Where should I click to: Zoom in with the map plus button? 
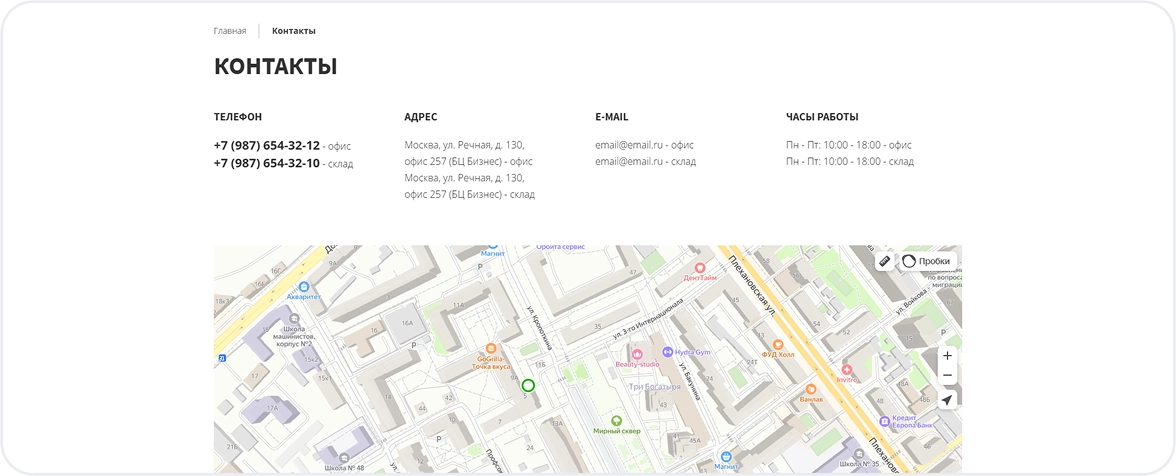coord(947,356)
